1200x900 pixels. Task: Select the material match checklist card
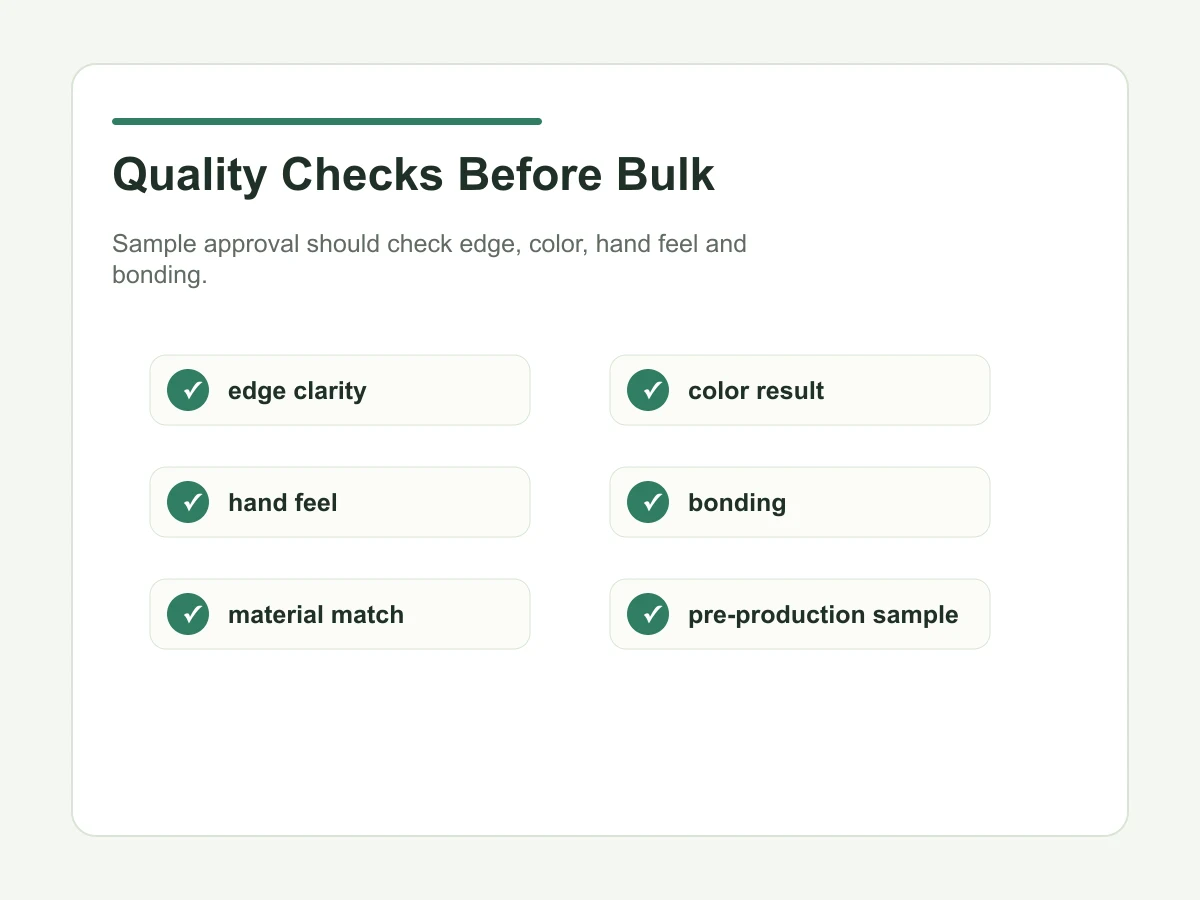click(x=340, y=614)
